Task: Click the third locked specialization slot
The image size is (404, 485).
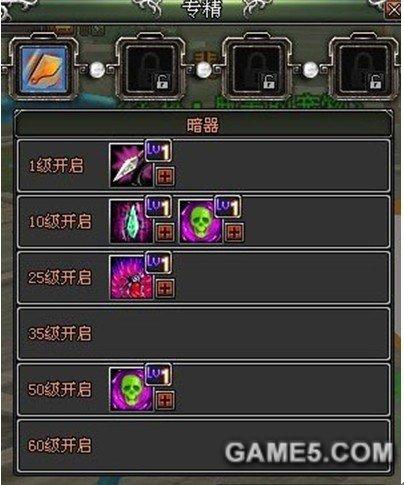Action: coord(257,69)
